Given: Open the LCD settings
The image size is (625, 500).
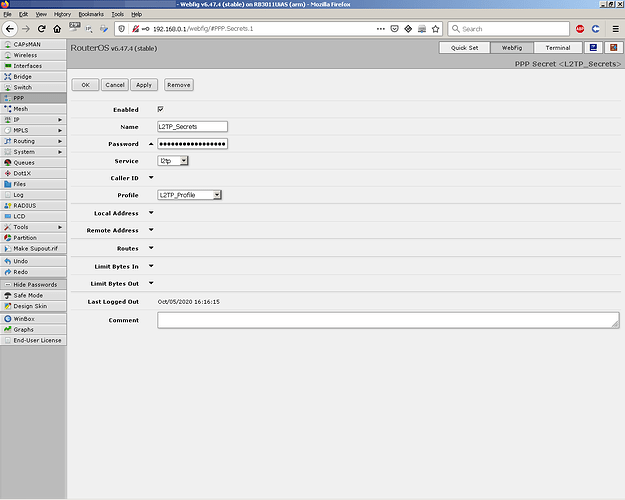Looking at the screenshot, I should pyautogui.click(x=33, y=217).
